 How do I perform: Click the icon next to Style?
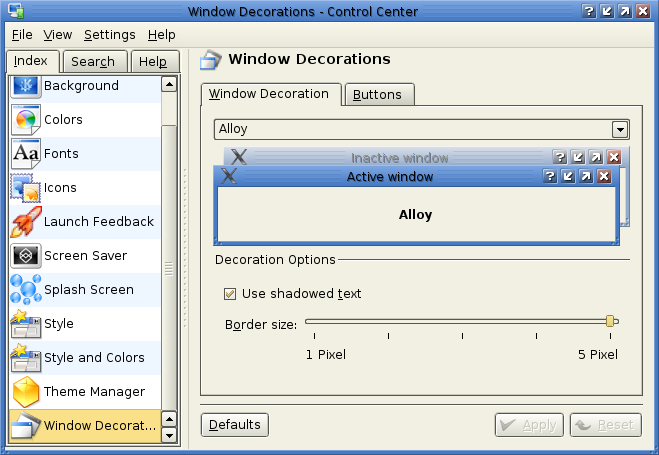[26, 323]
